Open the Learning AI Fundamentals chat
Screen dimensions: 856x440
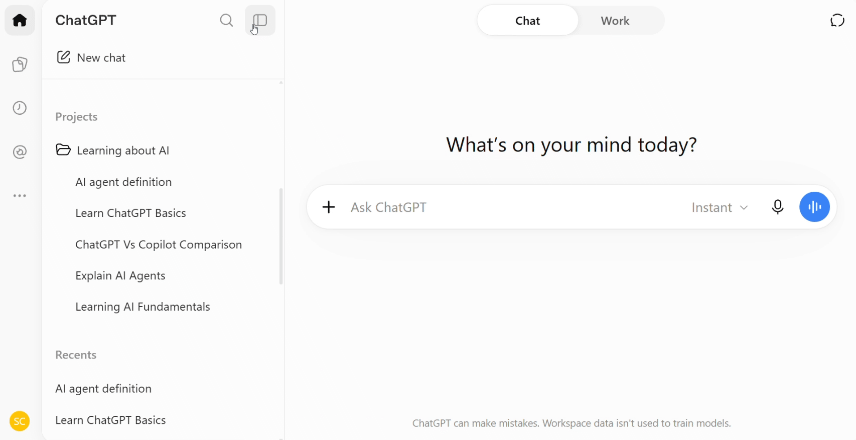(x=142, y=307)
